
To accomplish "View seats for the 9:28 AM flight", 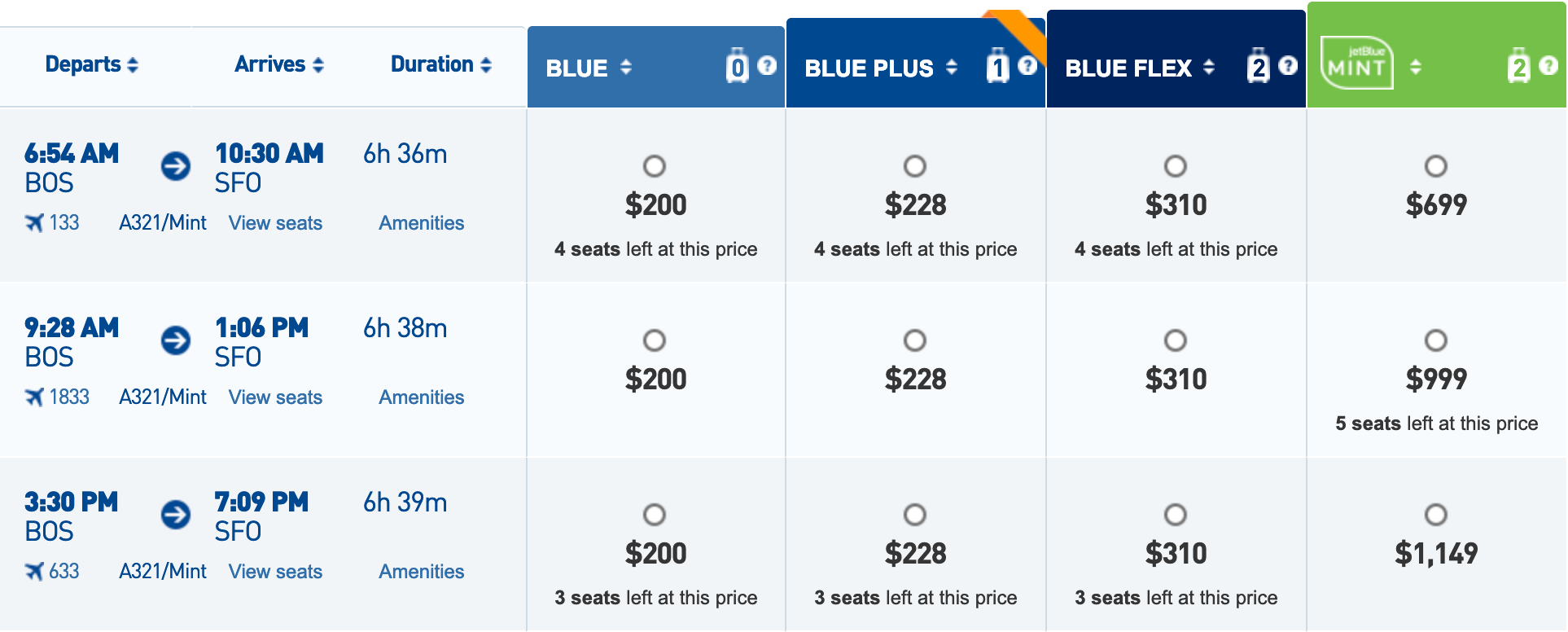I will (x=275, y=397).
